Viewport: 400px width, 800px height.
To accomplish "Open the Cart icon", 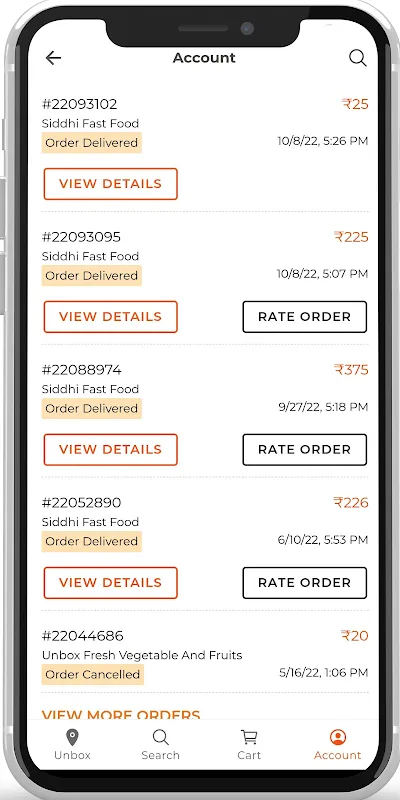I will [249, 737].
